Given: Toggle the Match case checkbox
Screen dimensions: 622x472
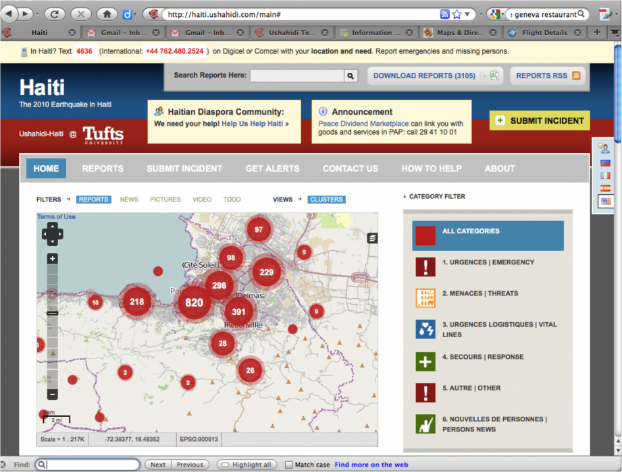Looking at the screenshot, I should point(288,465).
